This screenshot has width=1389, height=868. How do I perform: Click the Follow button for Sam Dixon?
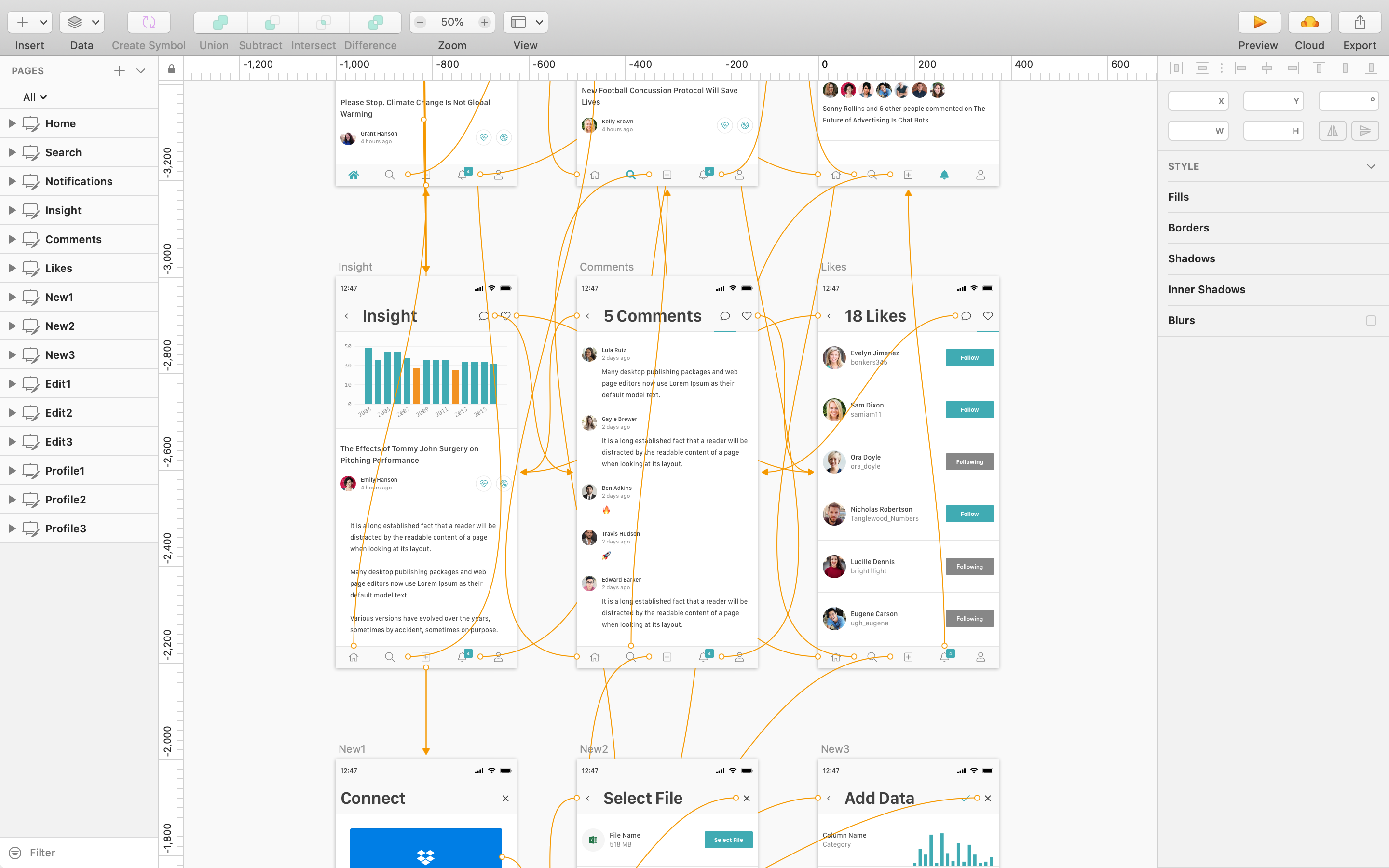[969, 410]
